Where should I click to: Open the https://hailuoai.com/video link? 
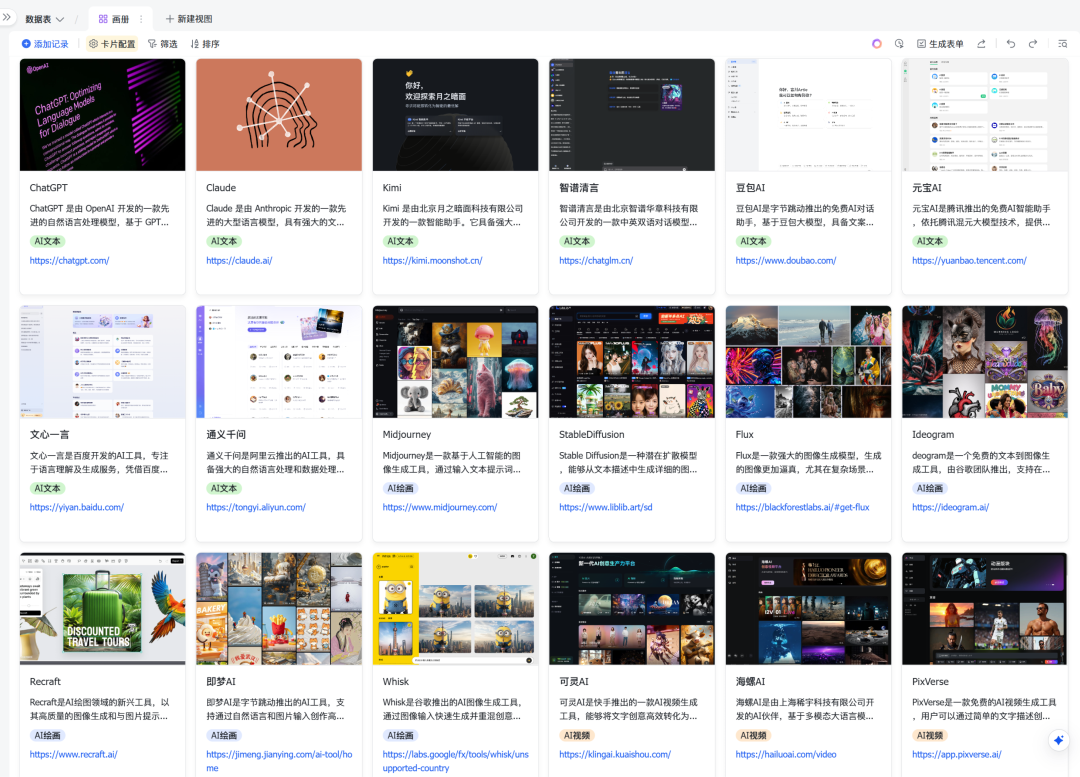[x=786, y=754]
